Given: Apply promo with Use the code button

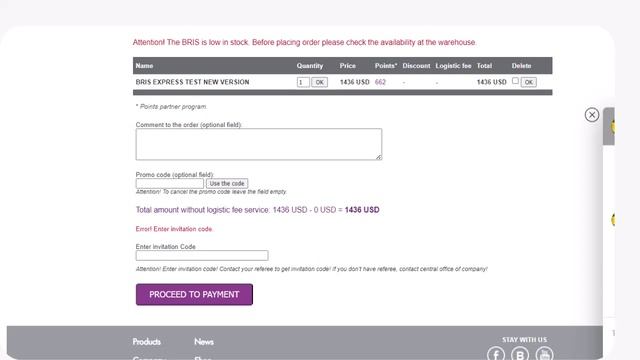Looking at the screenshot, I should pos(227,183).
